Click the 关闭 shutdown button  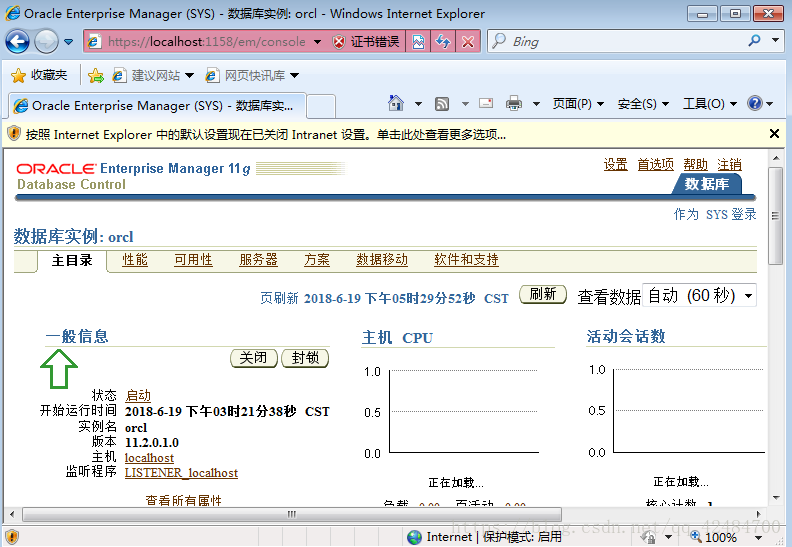[254, 358]
